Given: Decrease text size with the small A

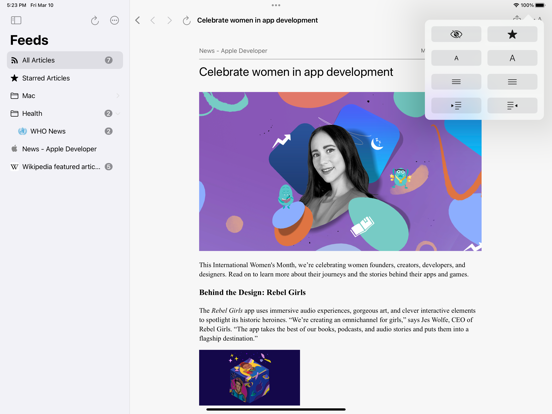Looking at the screenshot, I should pyautogui.click(x=456, y=58).
